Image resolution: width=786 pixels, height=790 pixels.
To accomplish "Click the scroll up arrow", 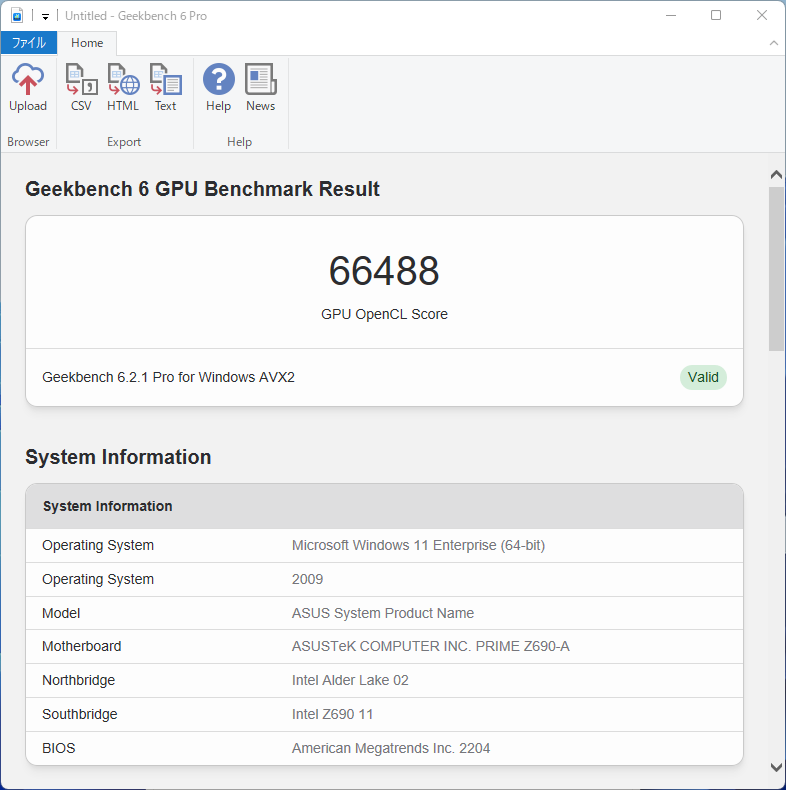I will [x=776, y=175].
